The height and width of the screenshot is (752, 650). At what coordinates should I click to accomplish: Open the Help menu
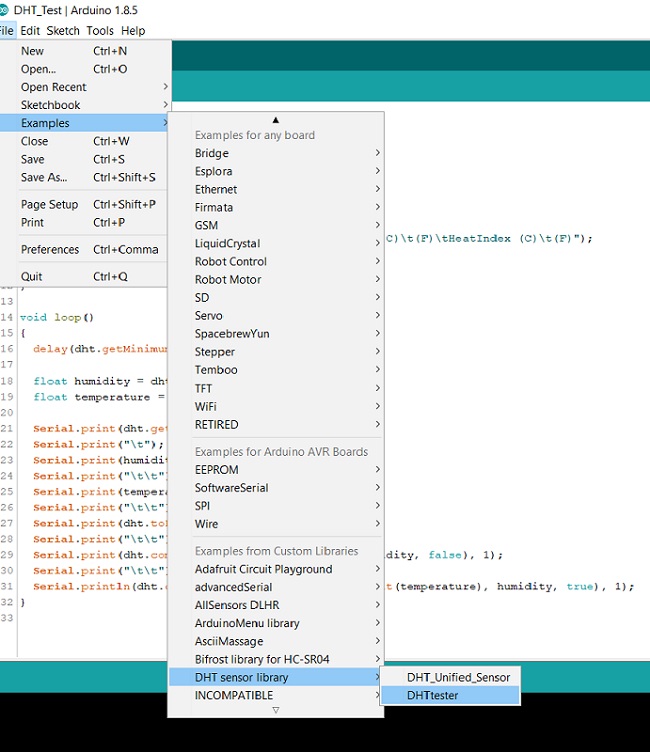coord(133,31)
